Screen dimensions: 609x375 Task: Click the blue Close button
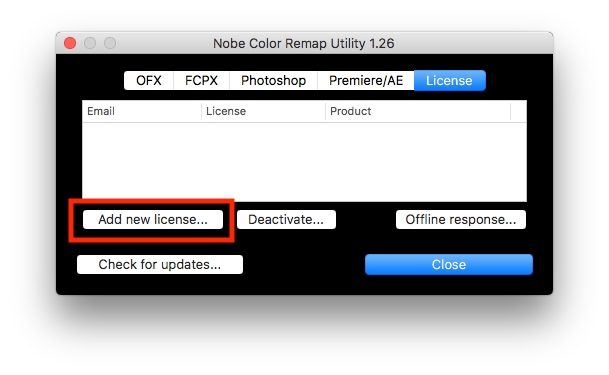[449, 264]
